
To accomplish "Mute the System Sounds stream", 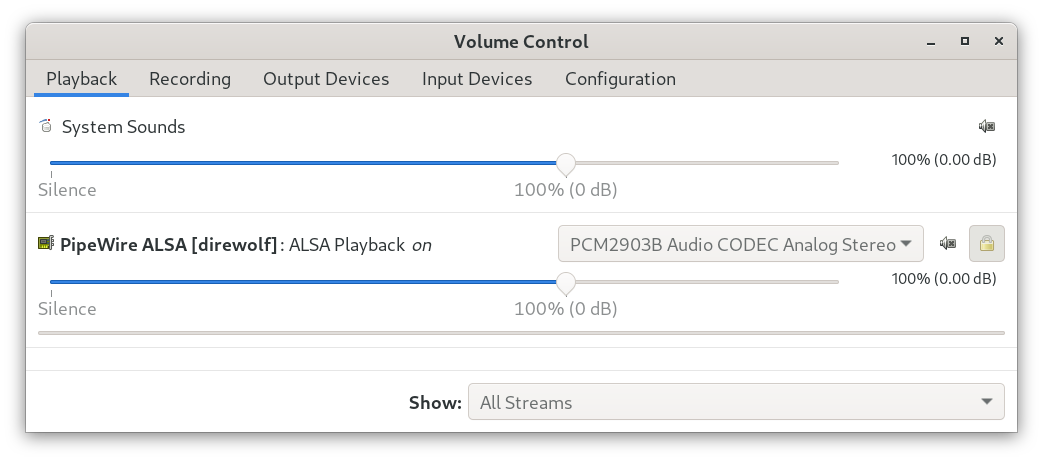I will click(987, 126).
